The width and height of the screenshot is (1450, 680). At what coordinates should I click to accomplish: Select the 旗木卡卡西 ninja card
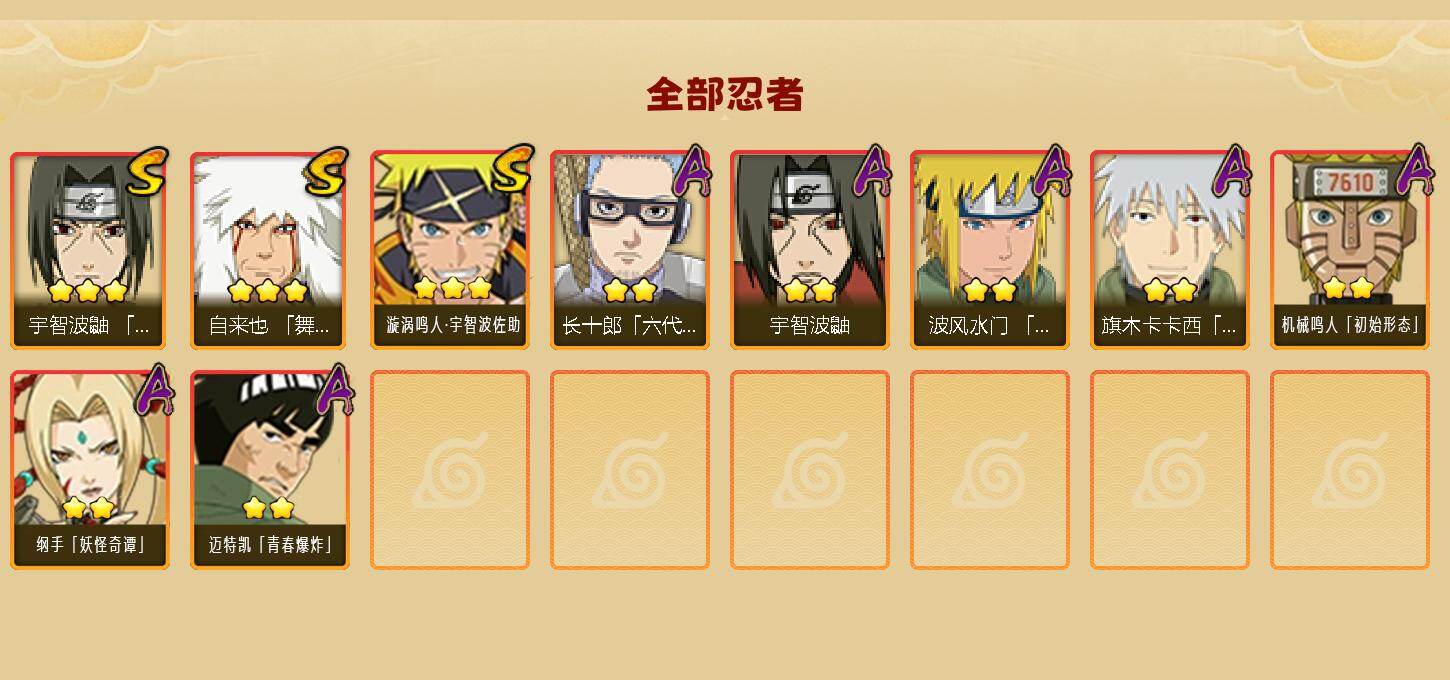tap(1170, 250)
